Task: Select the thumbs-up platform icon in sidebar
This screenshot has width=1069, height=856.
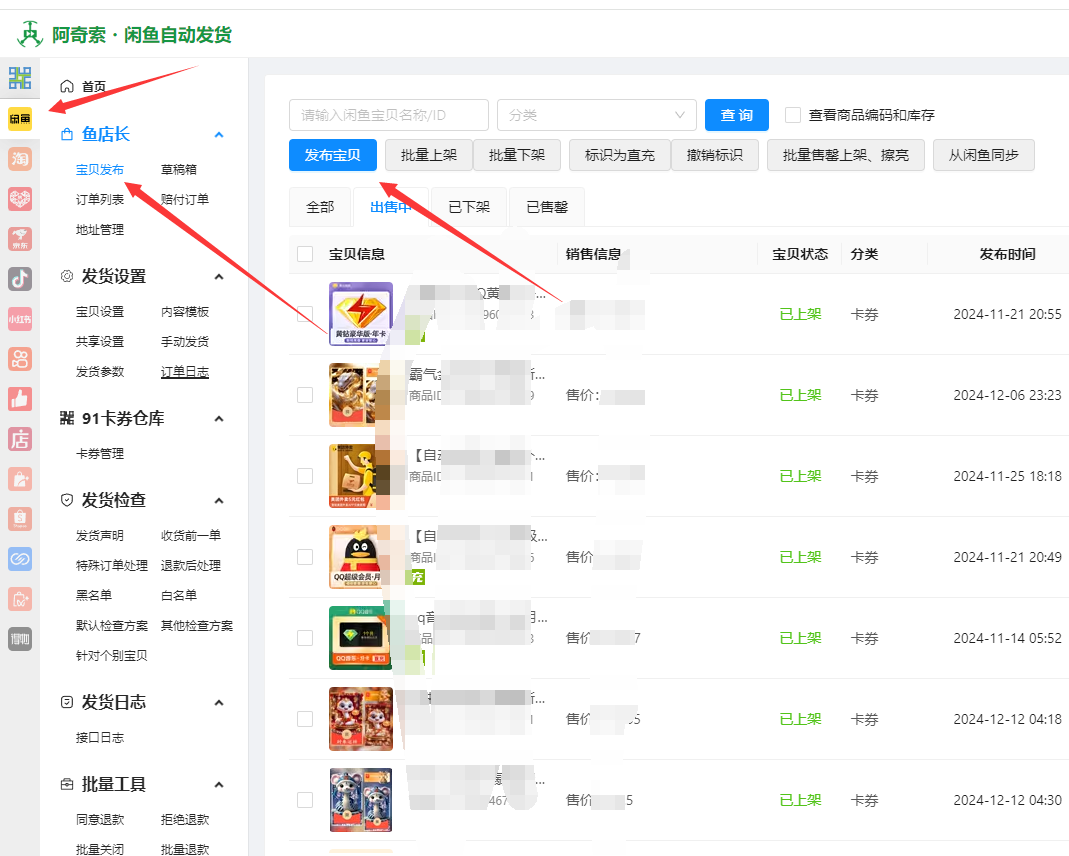Action: tap(20, 399)
